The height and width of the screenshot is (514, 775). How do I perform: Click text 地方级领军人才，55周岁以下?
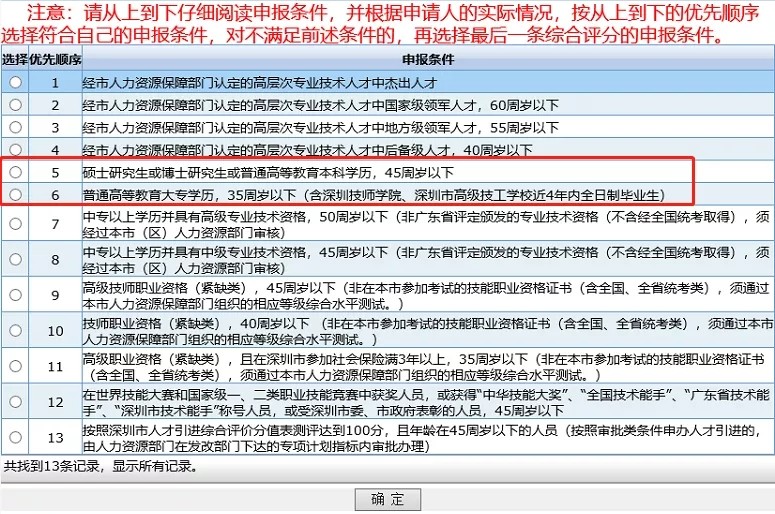[x=470, y=128]
